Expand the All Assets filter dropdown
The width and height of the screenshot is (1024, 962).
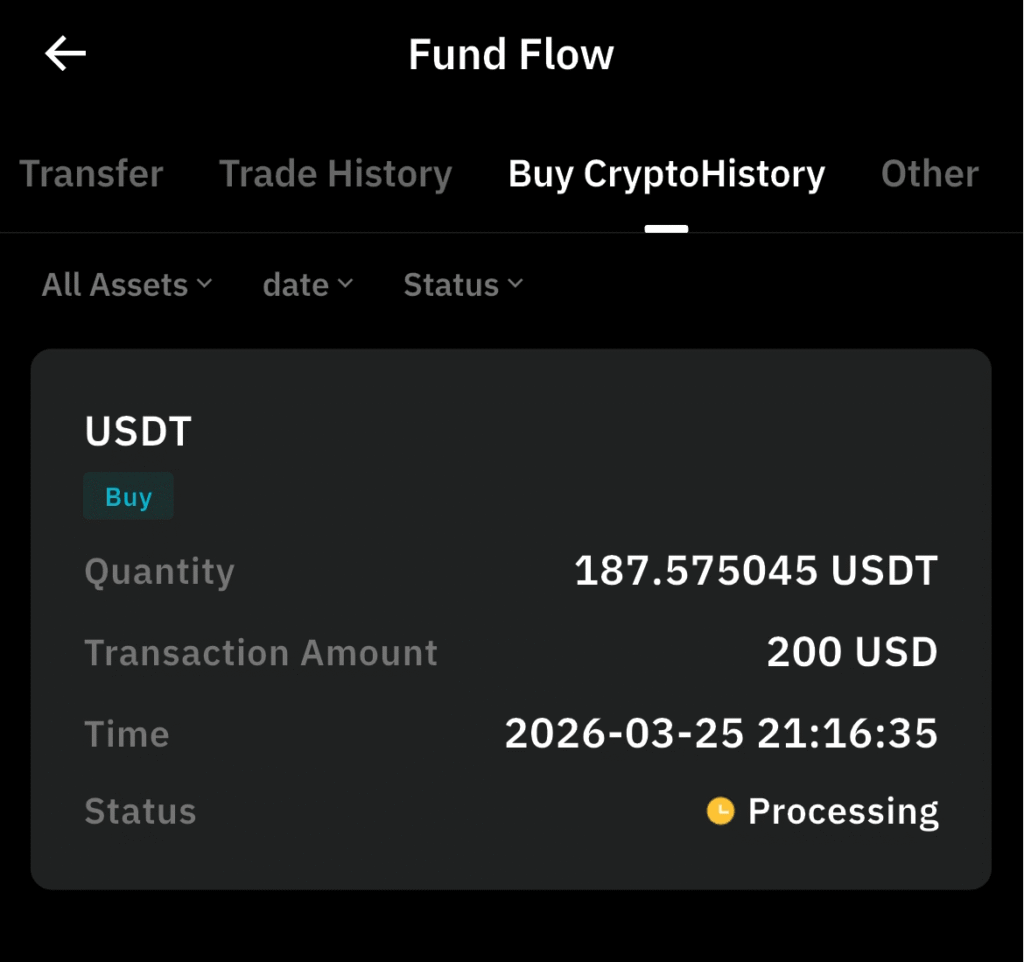(x=127, y=285)
